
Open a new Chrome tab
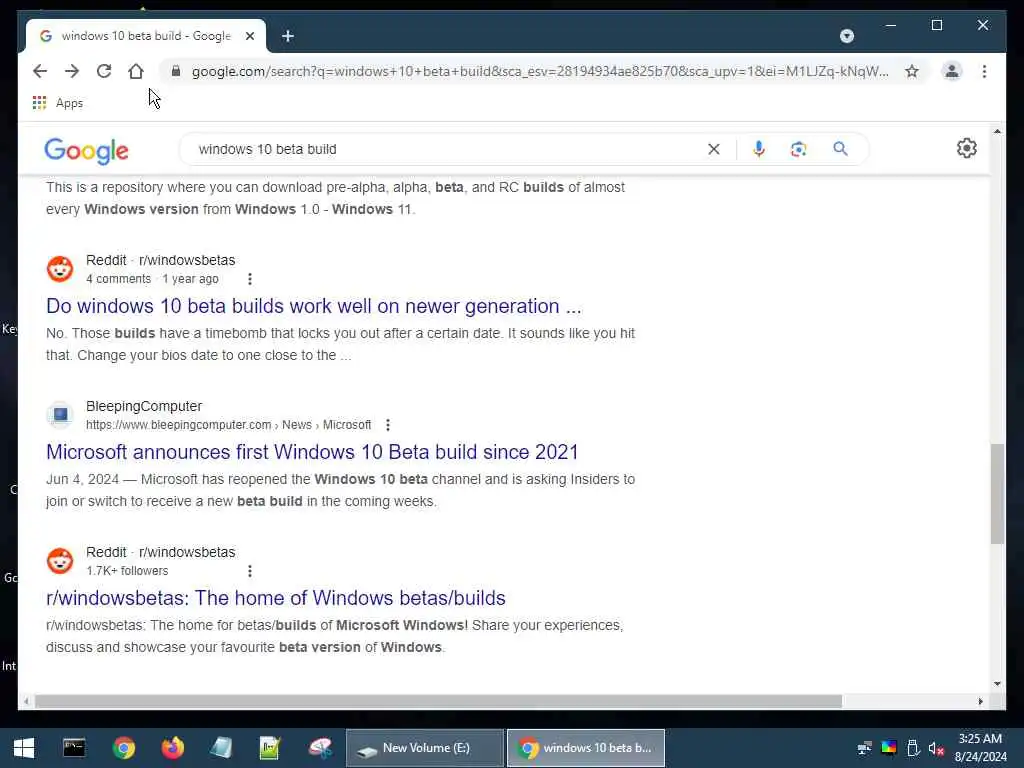coord(288,36)
